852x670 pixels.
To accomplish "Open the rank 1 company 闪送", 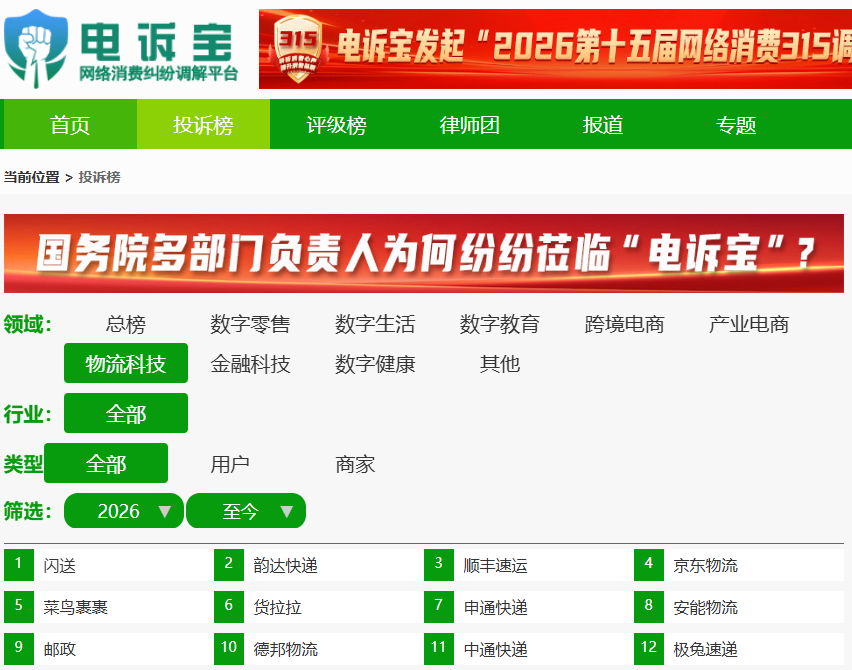I will (x=60, y=566).
